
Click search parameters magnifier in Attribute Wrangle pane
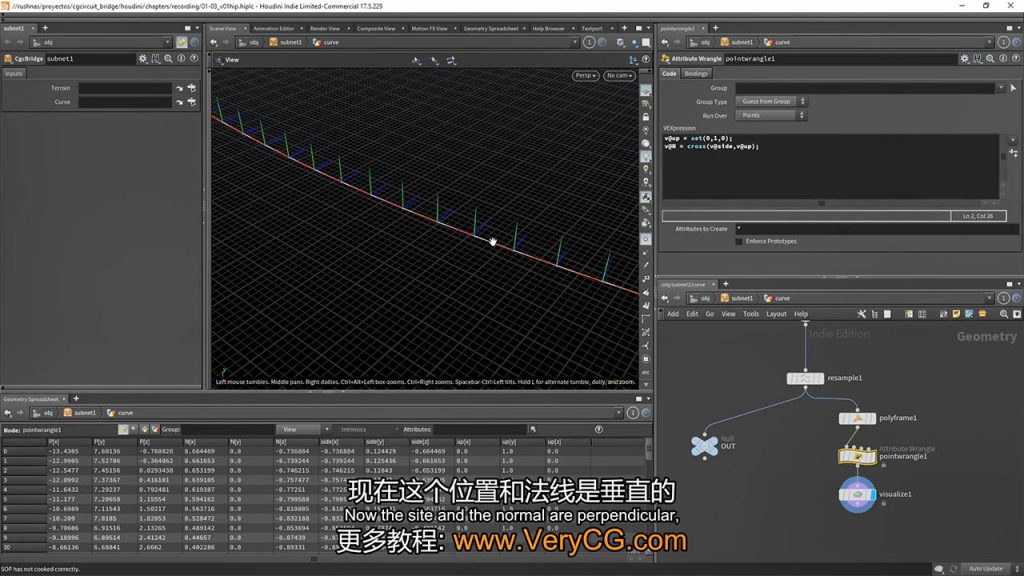point(990,59)
